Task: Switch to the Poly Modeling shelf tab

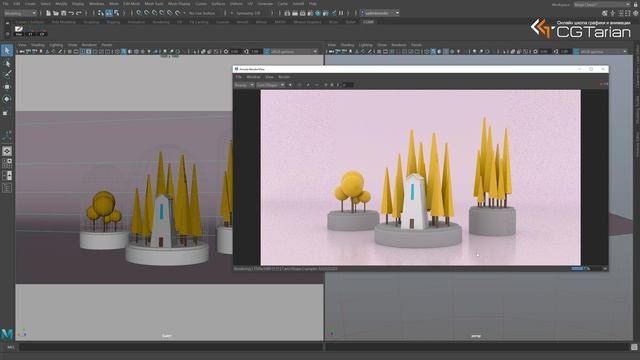Action: point(64,22)
